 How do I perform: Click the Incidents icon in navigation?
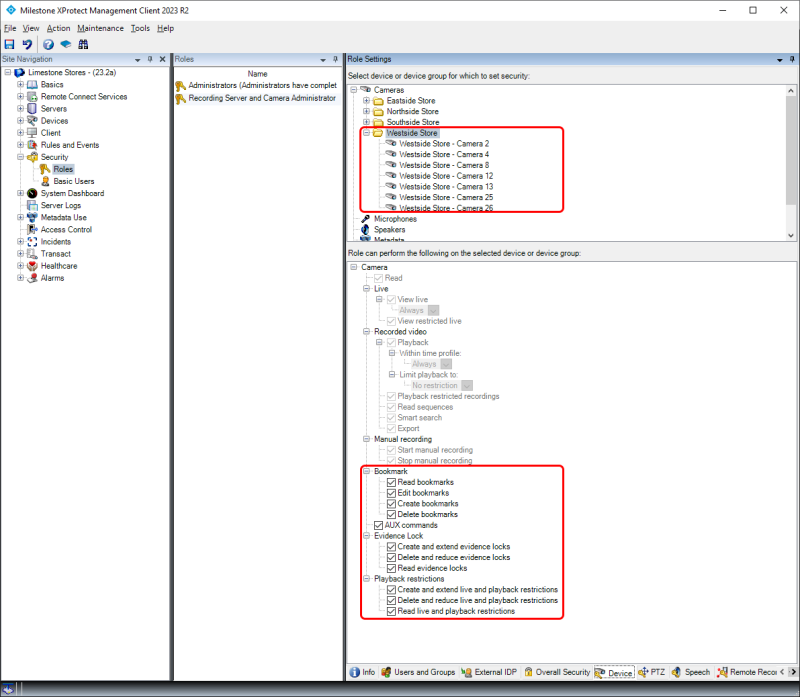click(32, 242)
